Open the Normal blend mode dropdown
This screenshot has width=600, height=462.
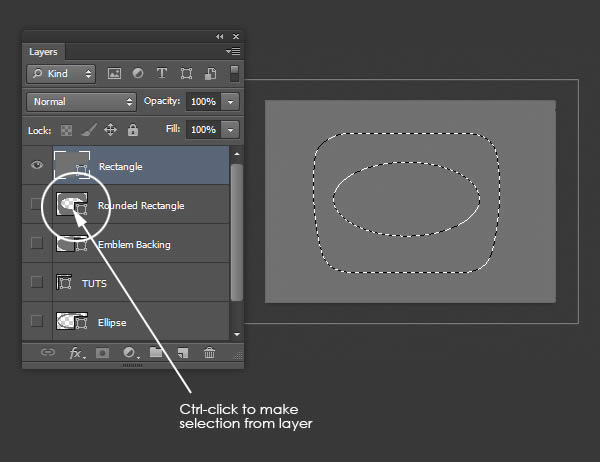82,101
